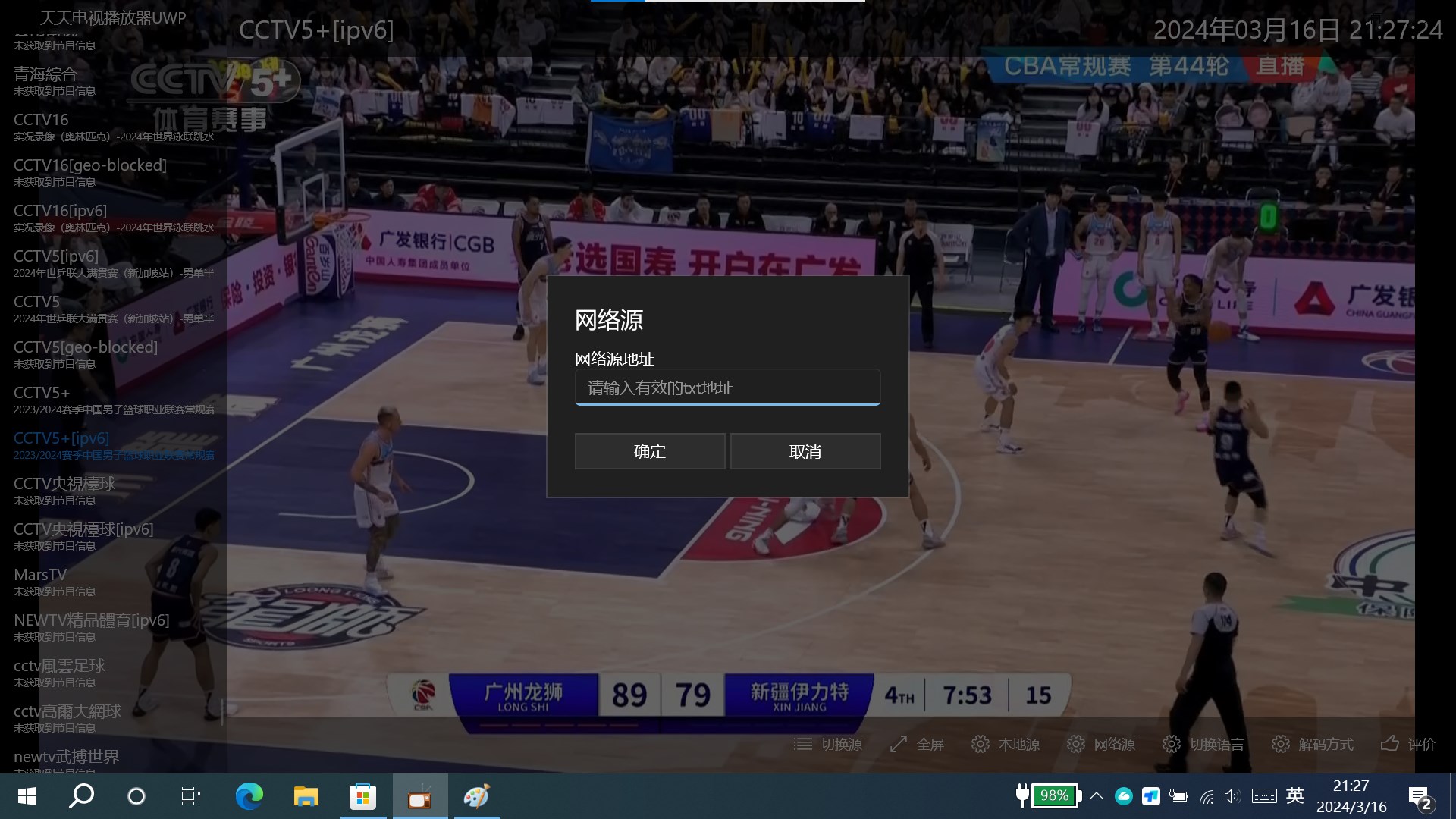Click the 切换语言 gear icon
This screenshot has height=819, width=1456.
(1171, 744)
